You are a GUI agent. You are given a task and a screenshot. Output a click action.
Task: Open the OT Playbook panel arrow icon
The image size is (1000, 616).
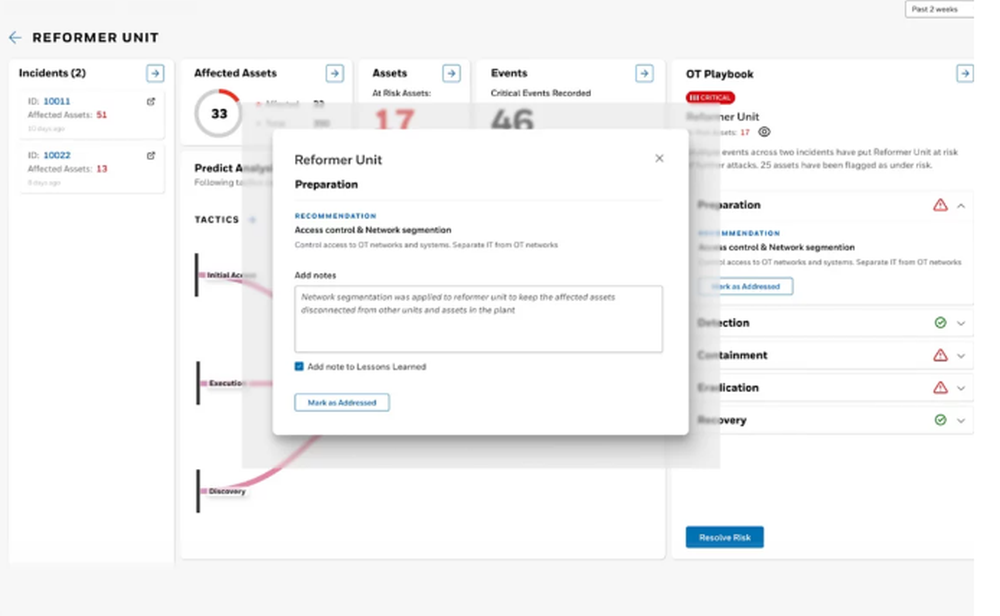pos(965,74)
